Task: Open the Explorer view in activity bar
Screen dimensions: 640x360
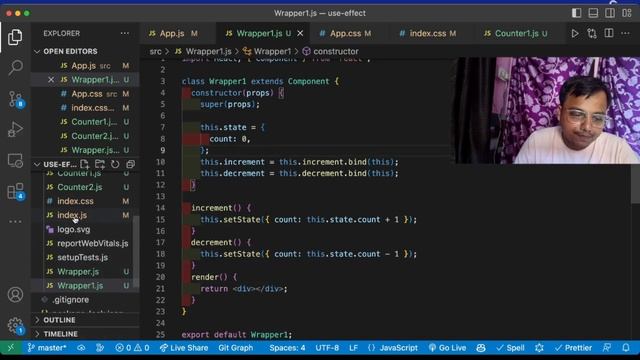Action: [15, 37]
